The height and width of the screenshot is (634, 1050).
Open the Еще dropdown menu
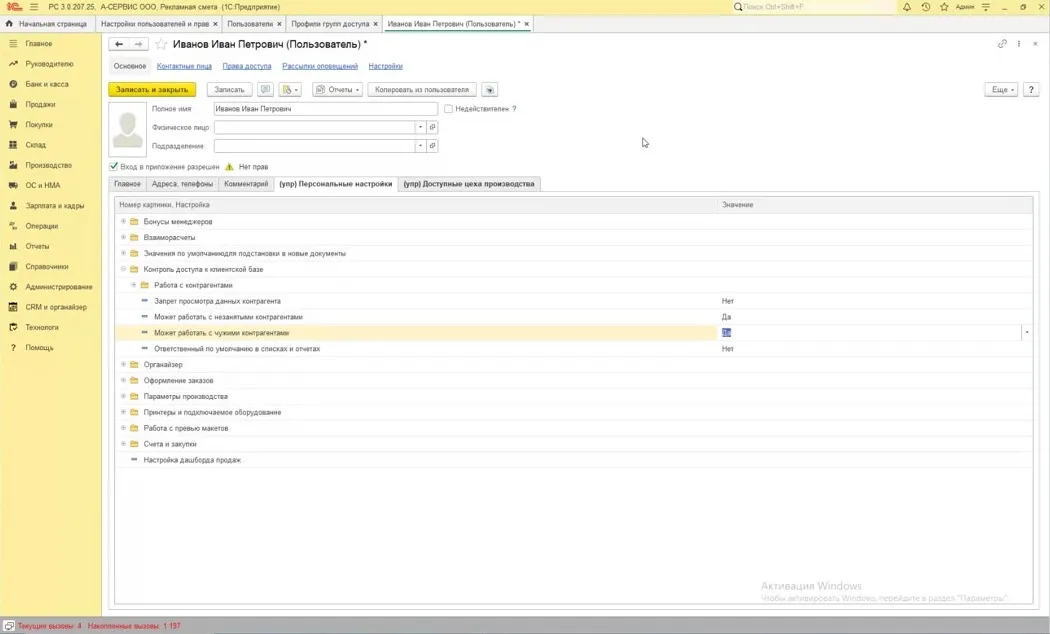pos(1001,90)
